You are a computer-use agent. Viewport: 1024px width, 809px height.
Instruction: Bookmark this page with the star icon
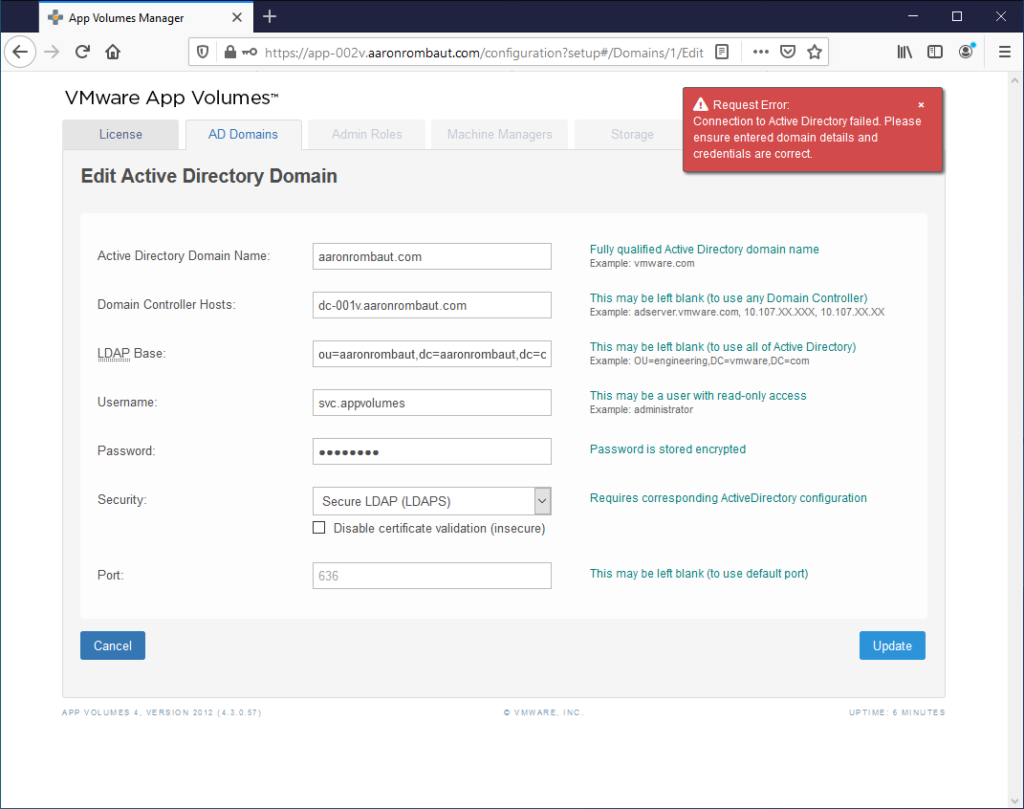click(x=814, y=52)
